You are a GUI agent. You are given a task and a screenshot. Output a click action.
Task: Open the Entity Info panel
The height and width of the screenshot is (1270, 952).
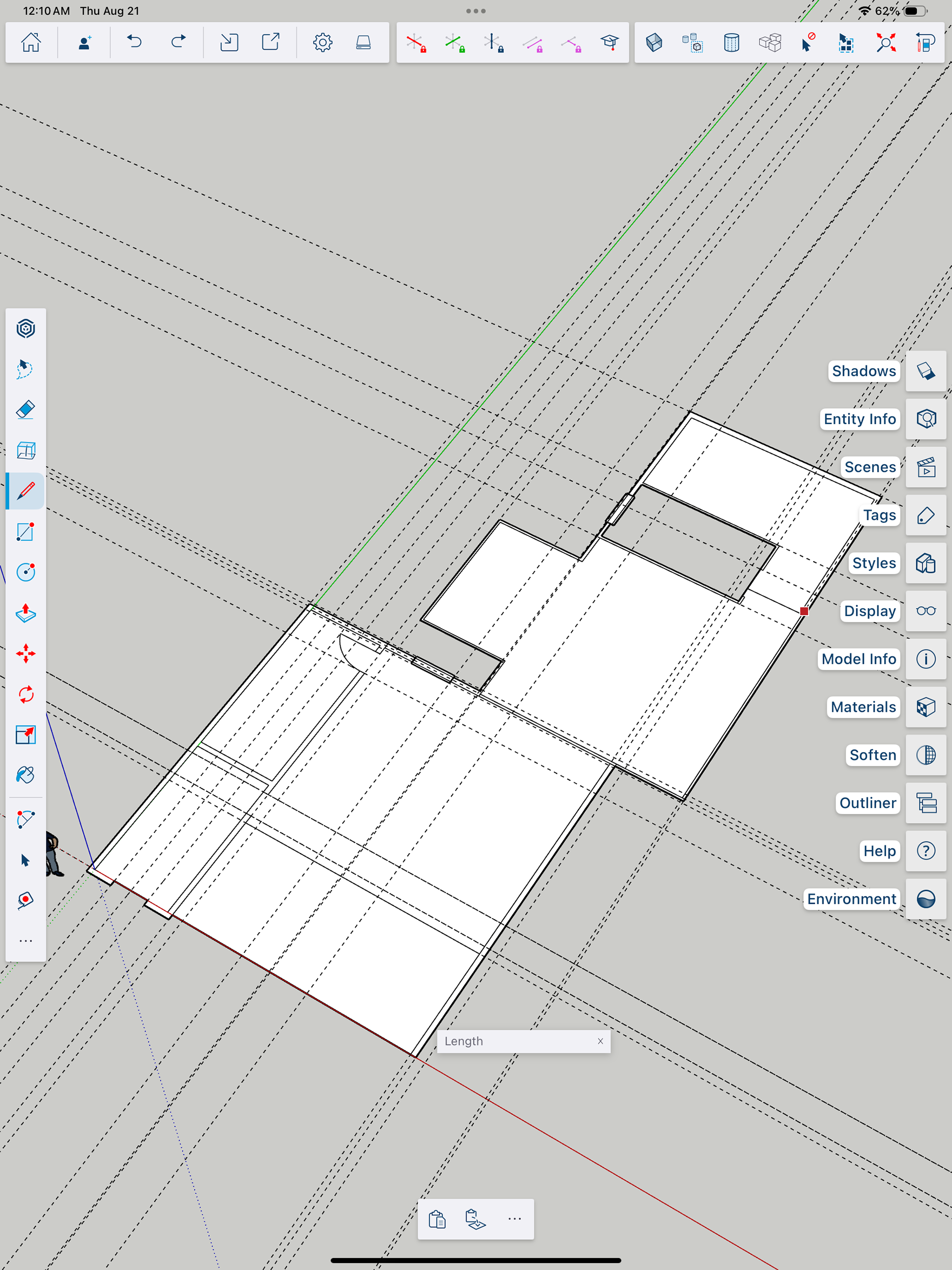click(926, 419)
